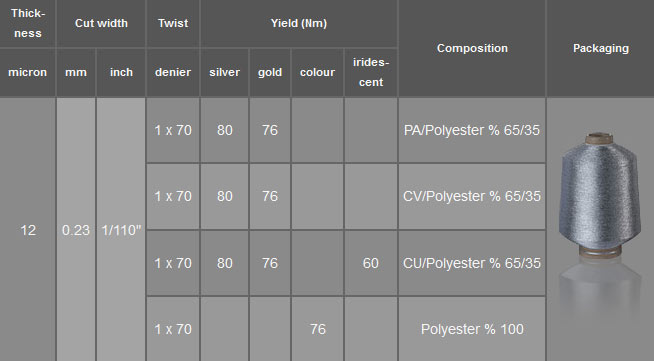Click the gold sub-header
654x361 pixels.
pyautogui.click(x=270, y=73)
